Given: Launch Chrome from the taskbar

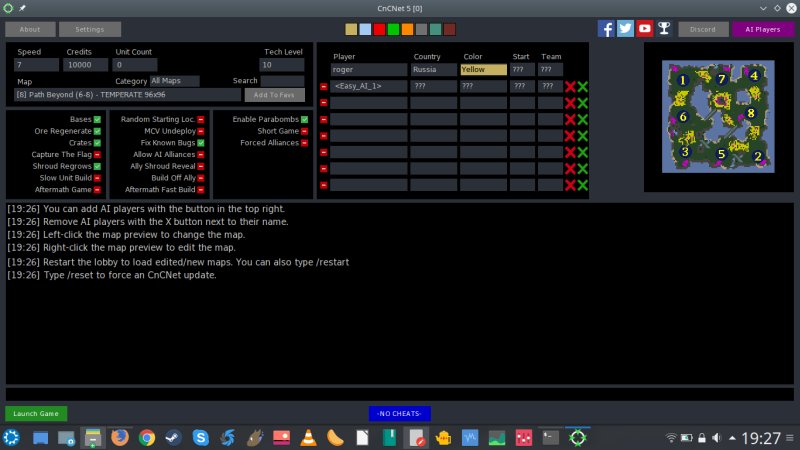Looking at the screenshot, I should [x=147, y=438].
